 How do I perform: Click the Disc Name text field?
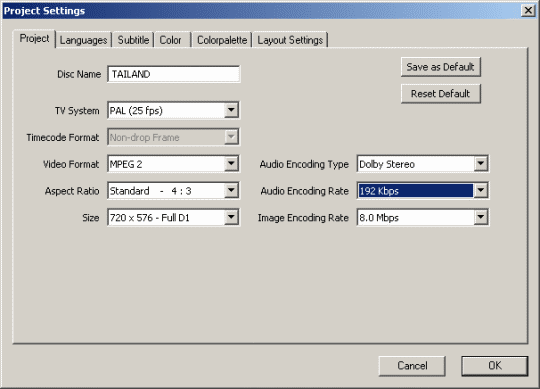click(x=174, y=74)
